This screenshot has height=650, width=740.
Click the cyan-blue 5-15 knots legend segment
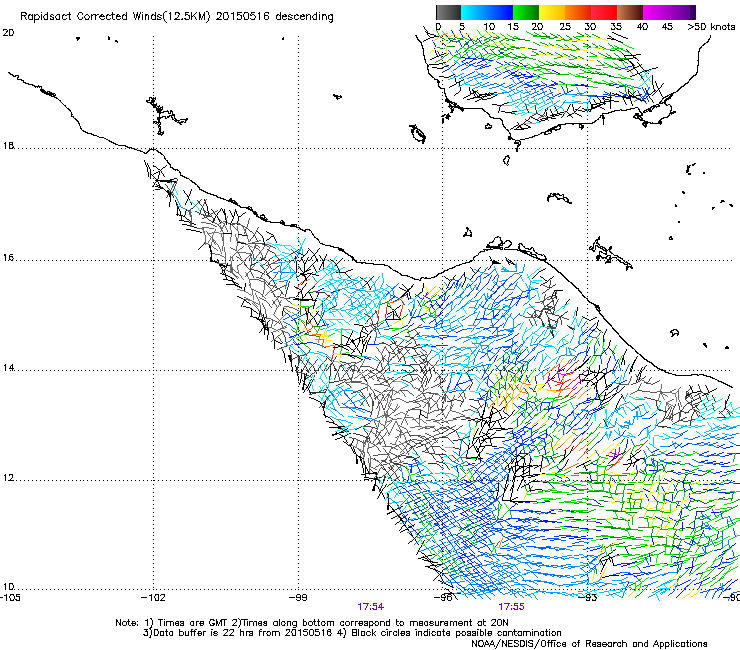point(487,12)
